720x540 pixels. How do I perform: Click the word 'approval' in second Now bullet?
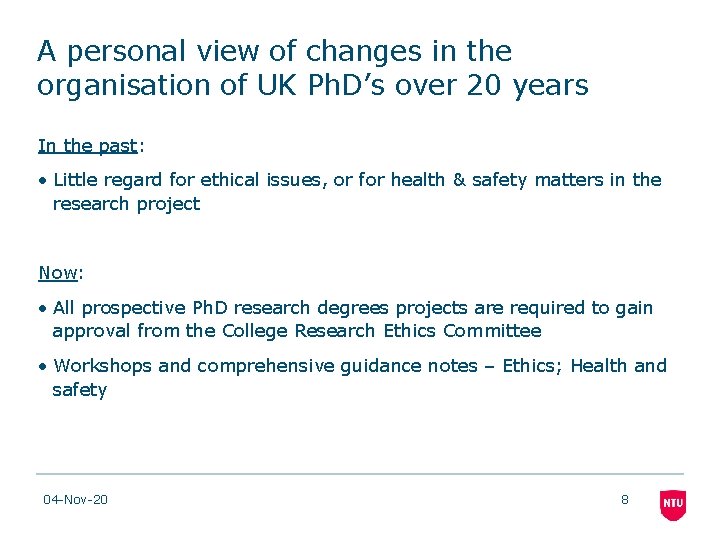point(91,332)
